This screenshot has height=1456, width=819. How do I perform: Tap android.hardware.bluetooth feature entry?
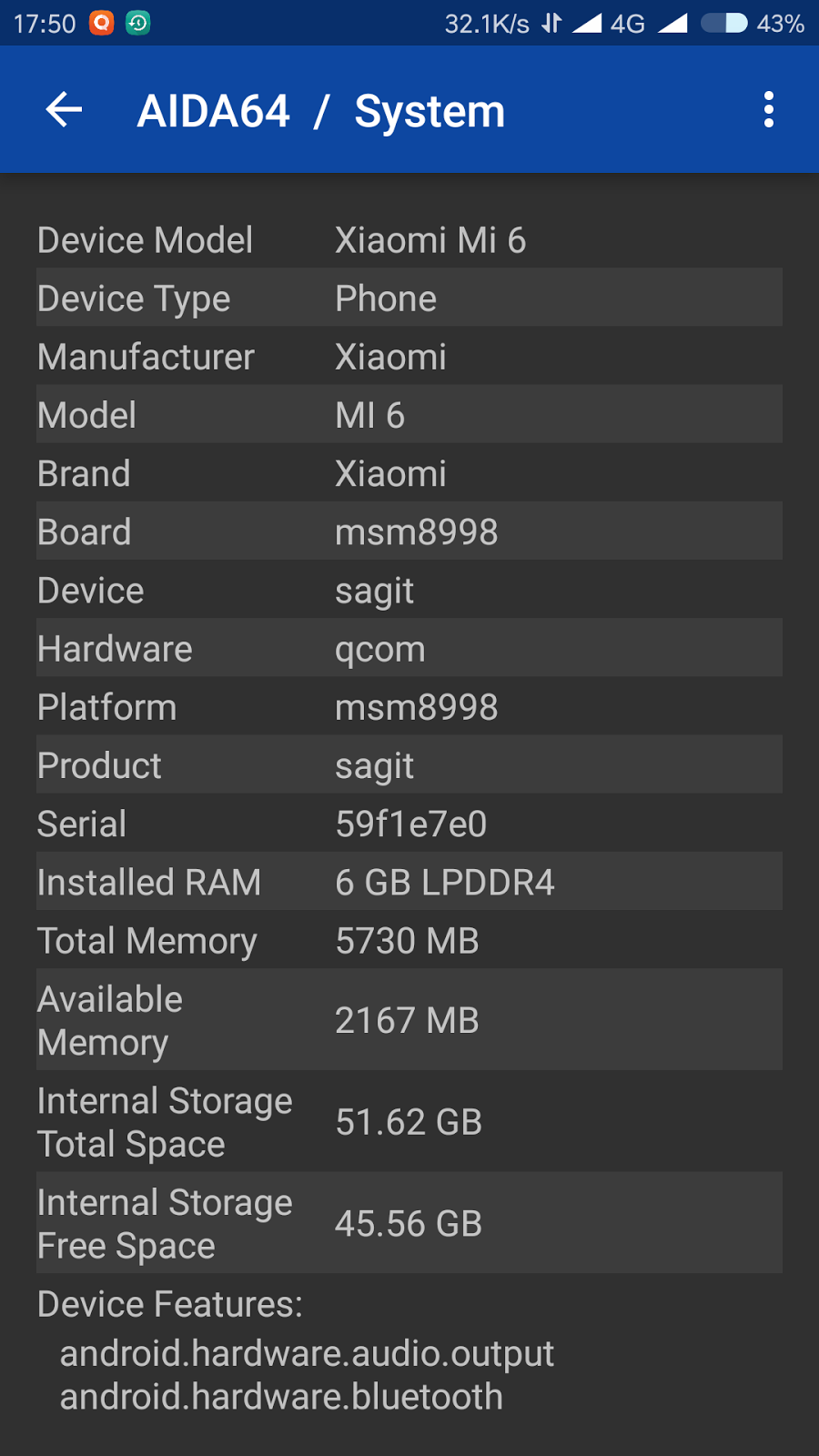281,1397
